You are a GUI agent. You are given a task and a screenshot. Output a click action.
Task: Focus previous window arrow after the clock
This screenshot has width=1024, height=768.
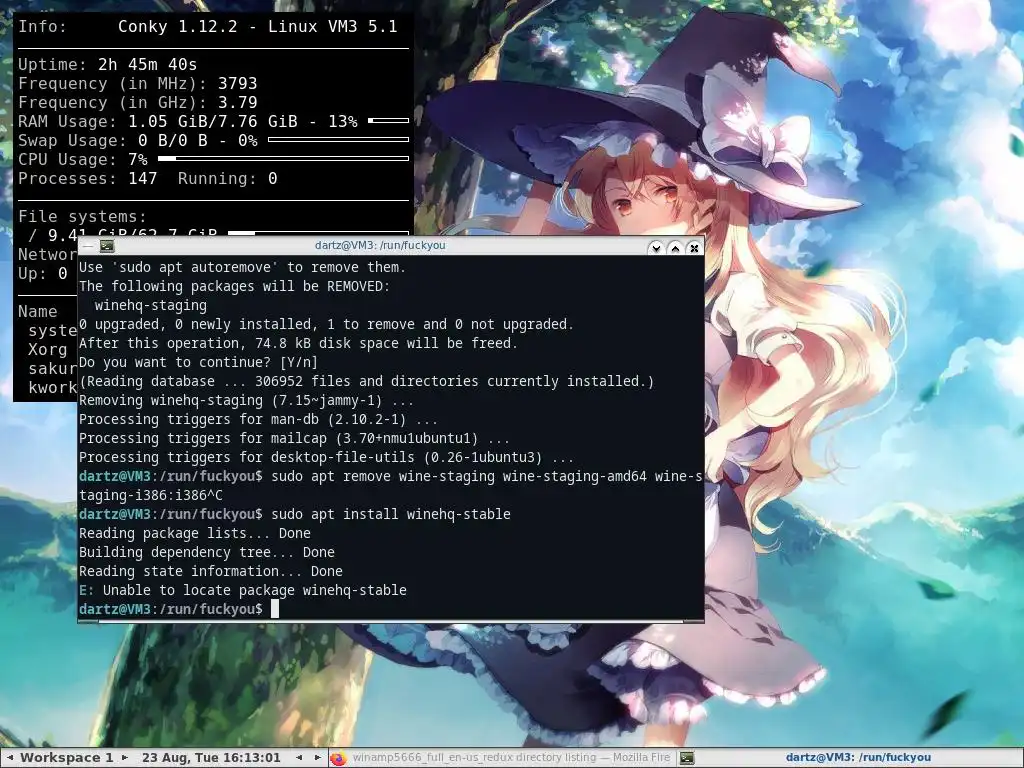[x=299, y=758]
